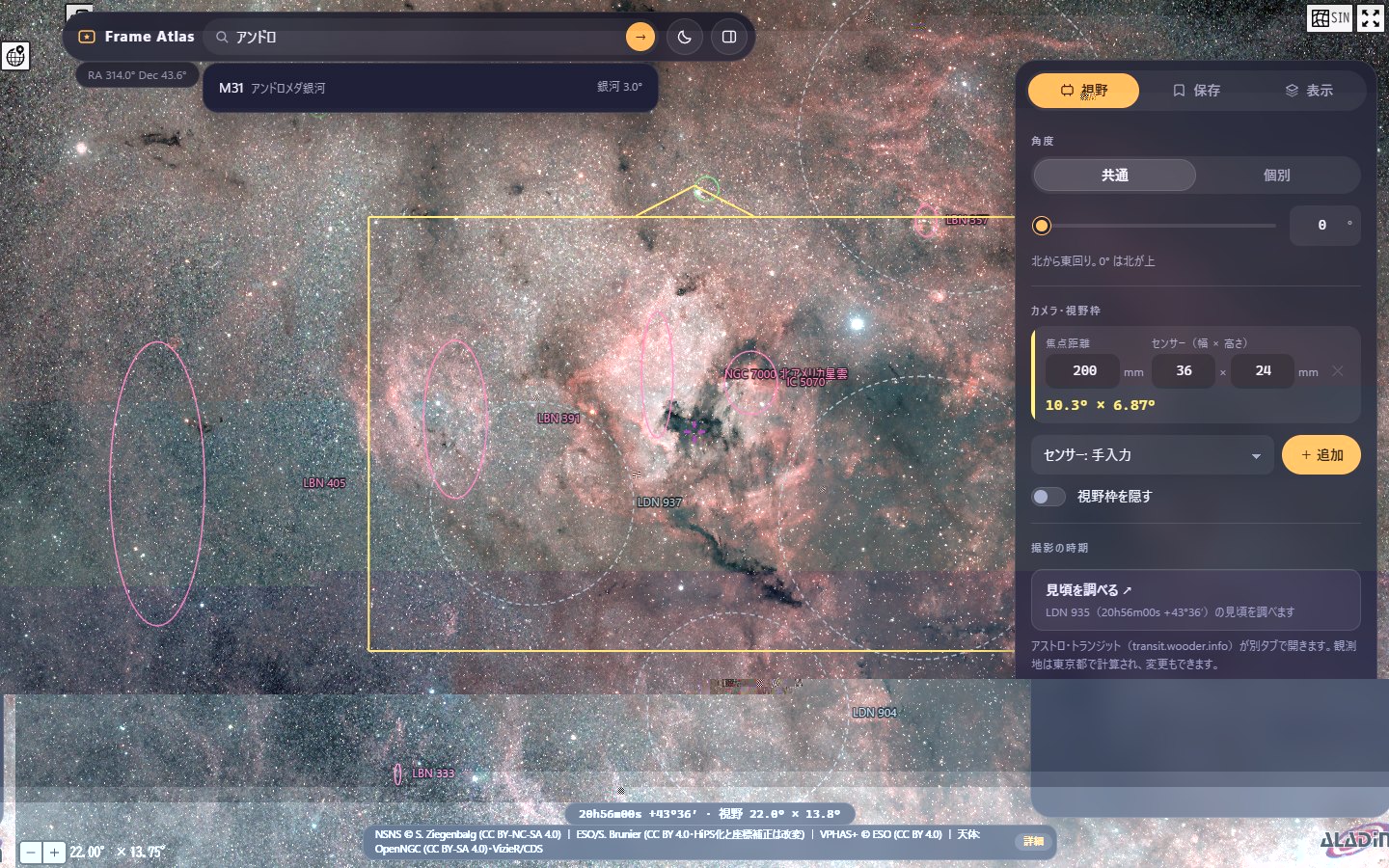Toggle 視野枠を隠す switch
This screenshot has width=1389, height=868.
[1049, 497]
